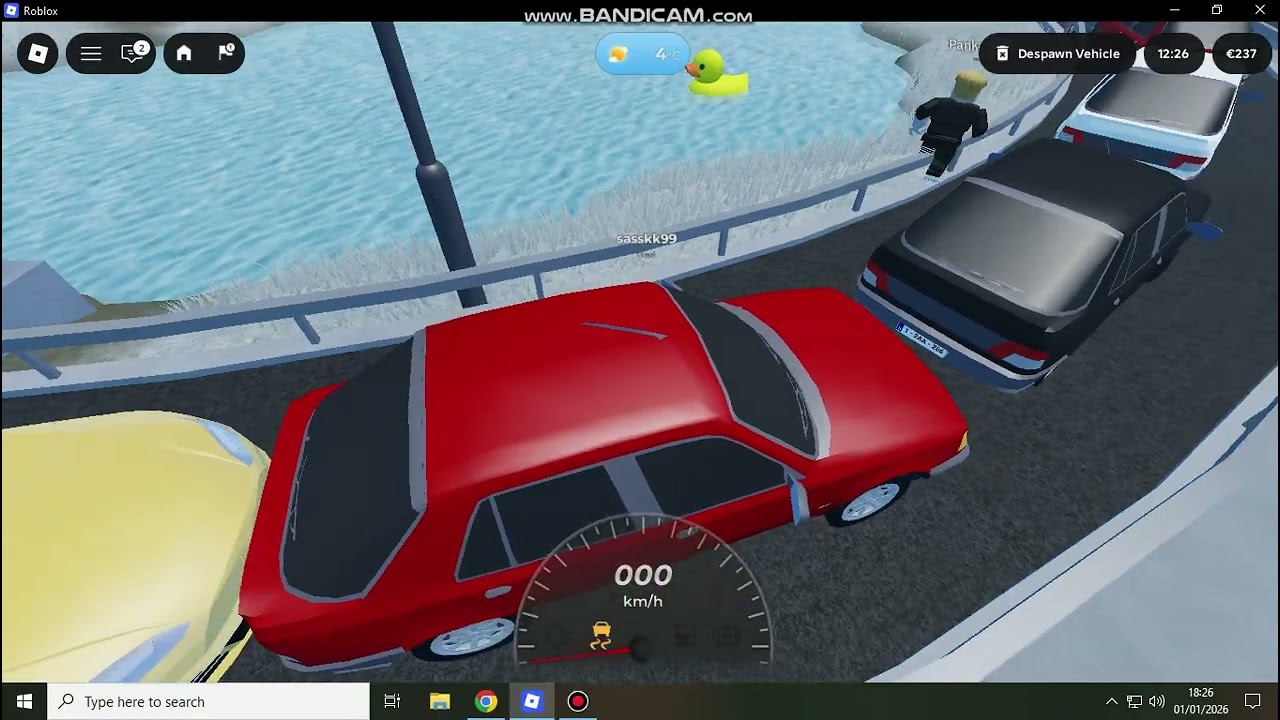Click the Roblox taskbar icon
1280x720 pixels.
coord(532,701)
